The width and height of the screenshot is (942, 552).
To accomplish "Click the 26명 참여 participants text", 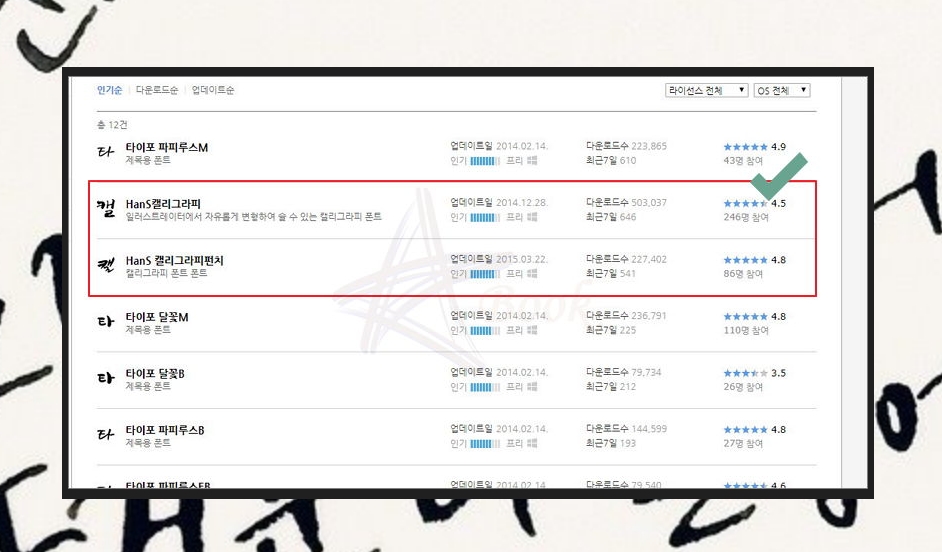I will coord(743,386).
